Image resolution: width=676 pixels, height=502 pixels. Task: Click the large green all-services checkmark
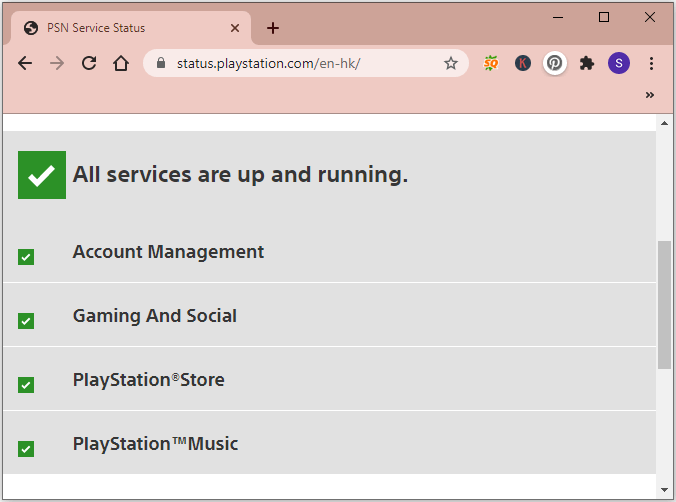[x=42, y=175]
